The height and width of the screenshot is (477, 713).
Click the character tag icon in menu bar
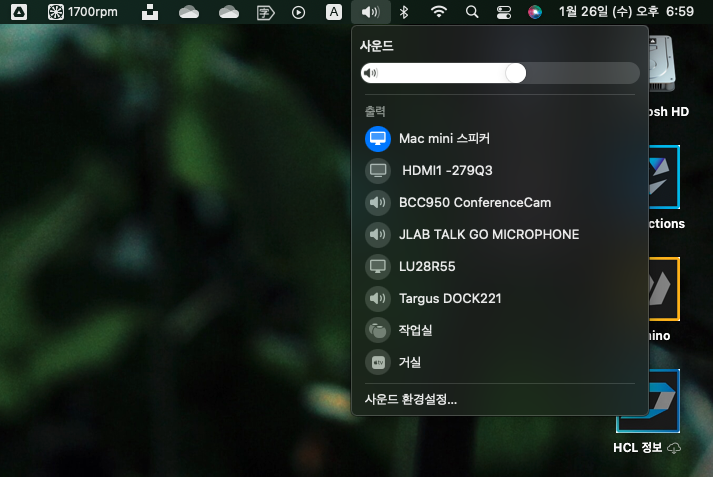(x=266, y=12)
